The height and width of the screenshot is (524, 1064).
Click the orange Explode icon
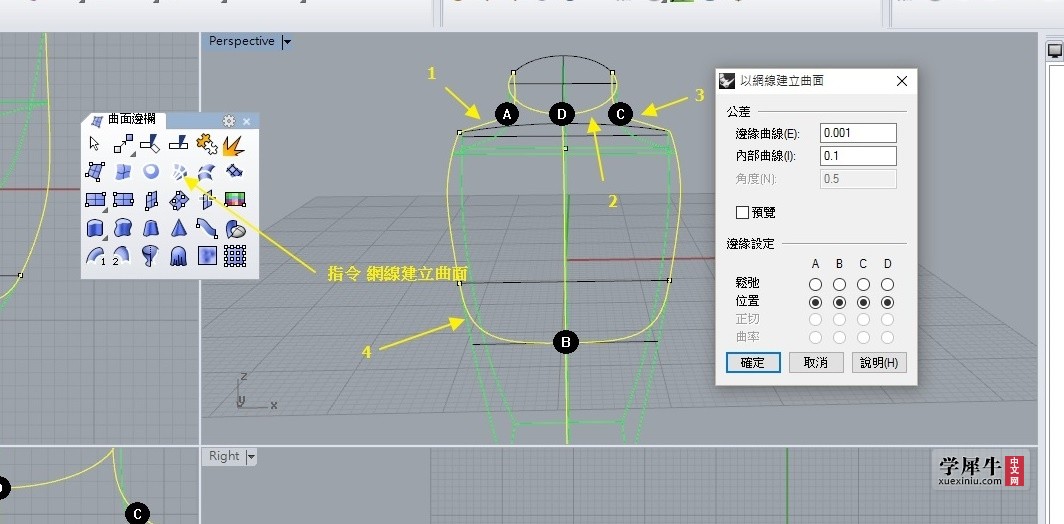pos(233,144)
